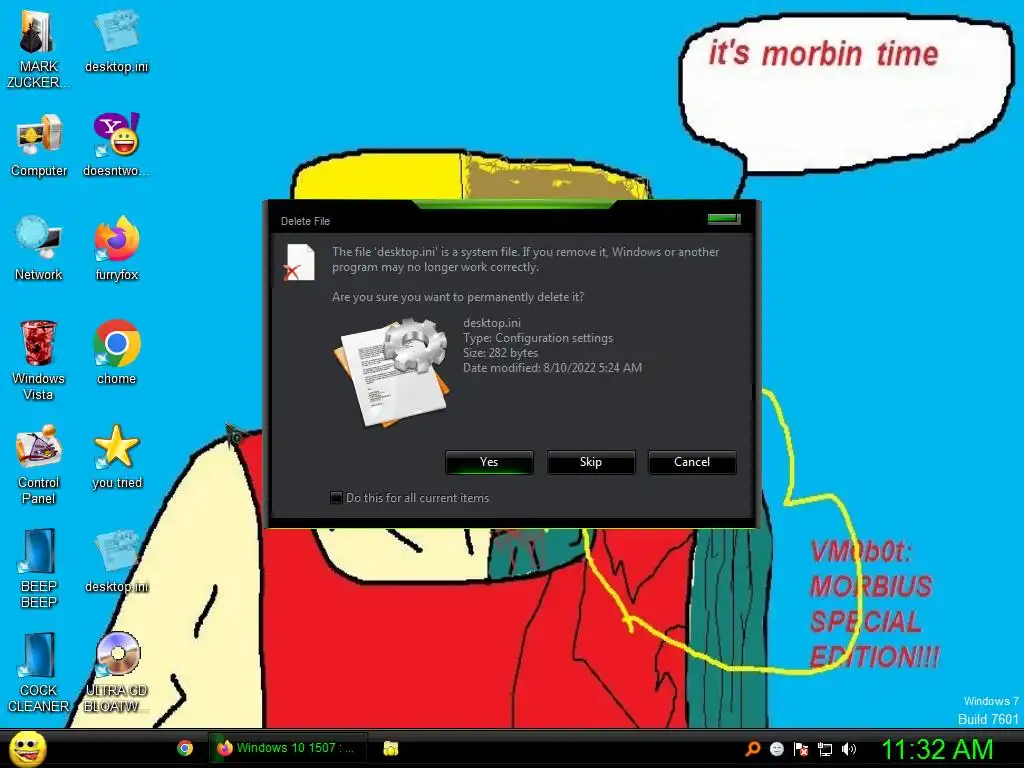1024x768 pixels.
Task: Confirm deletion with the Yes button
Action: (x=489, y=462)
